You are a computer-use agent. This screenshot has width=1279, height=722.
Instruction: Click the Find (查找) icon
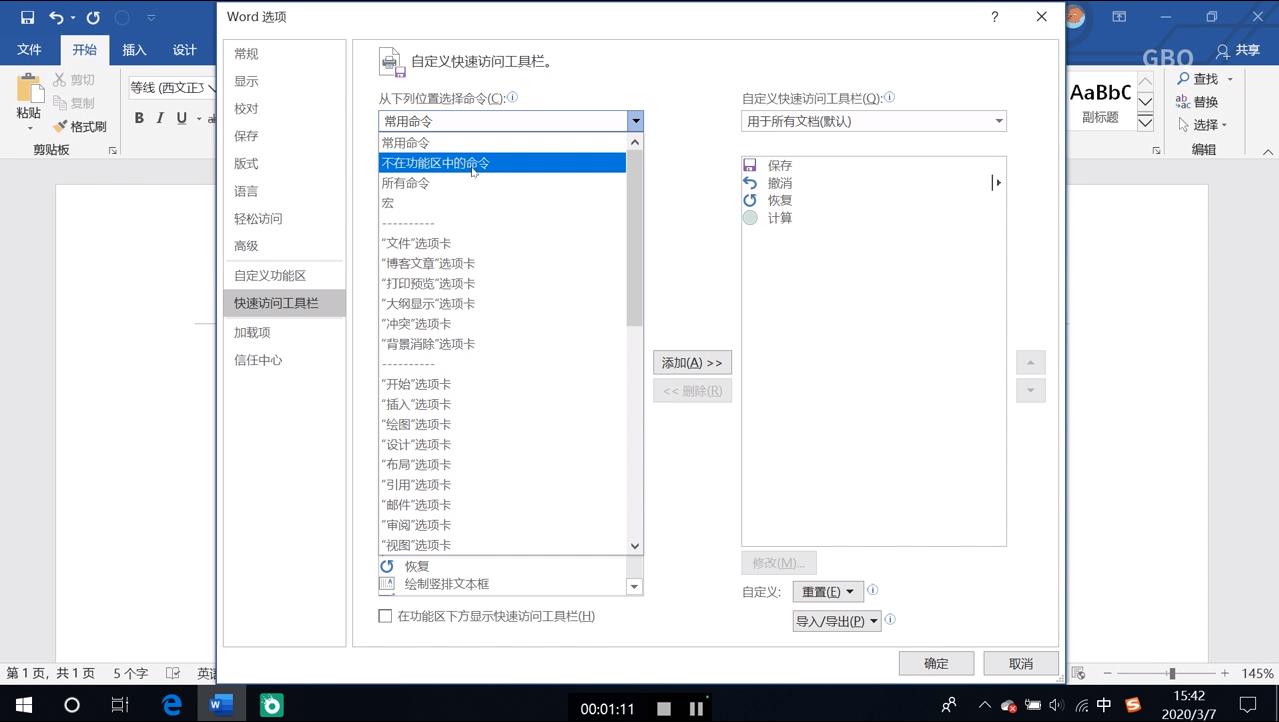coord(1183,79)
